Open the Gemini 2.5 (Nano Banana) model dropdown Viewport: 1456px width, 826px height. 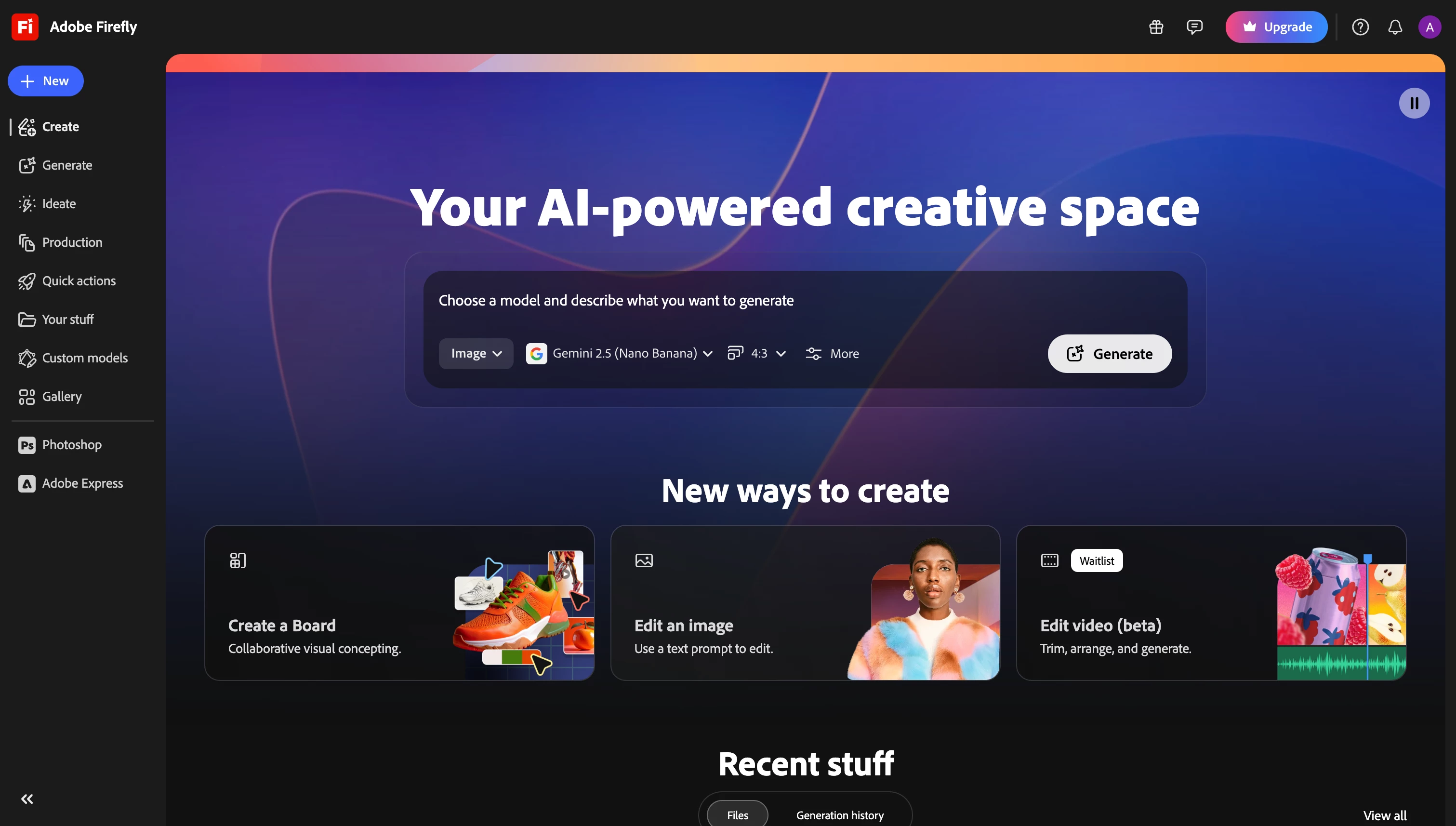pyautogui.click(x=620, y=353)
